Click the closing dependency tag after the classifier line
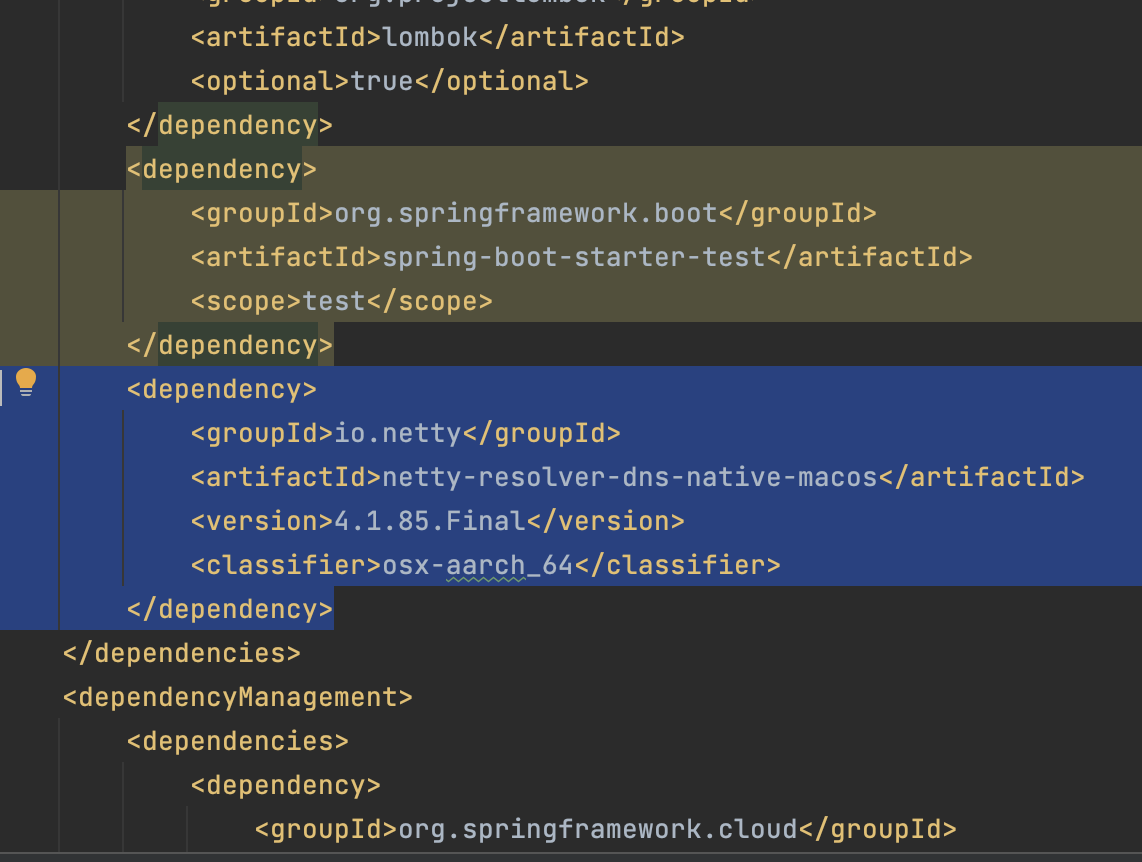Image resolution: width=1142 pixels, height=862 pixels. [x=229, y=609]
